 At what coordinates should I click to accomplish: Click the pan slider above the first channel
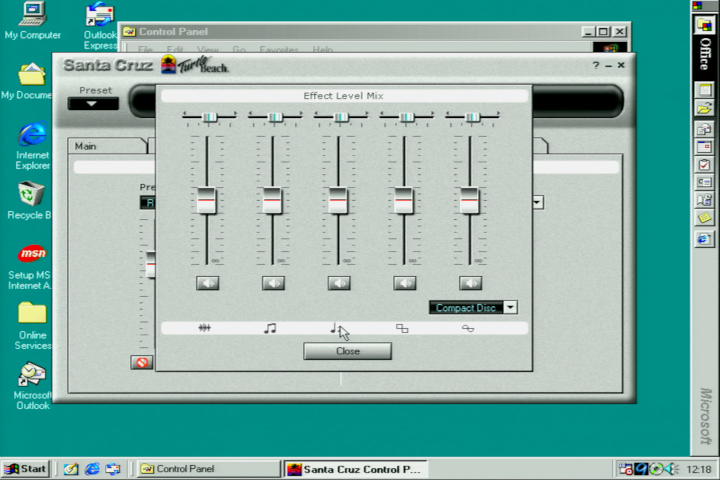coord(209,117)
